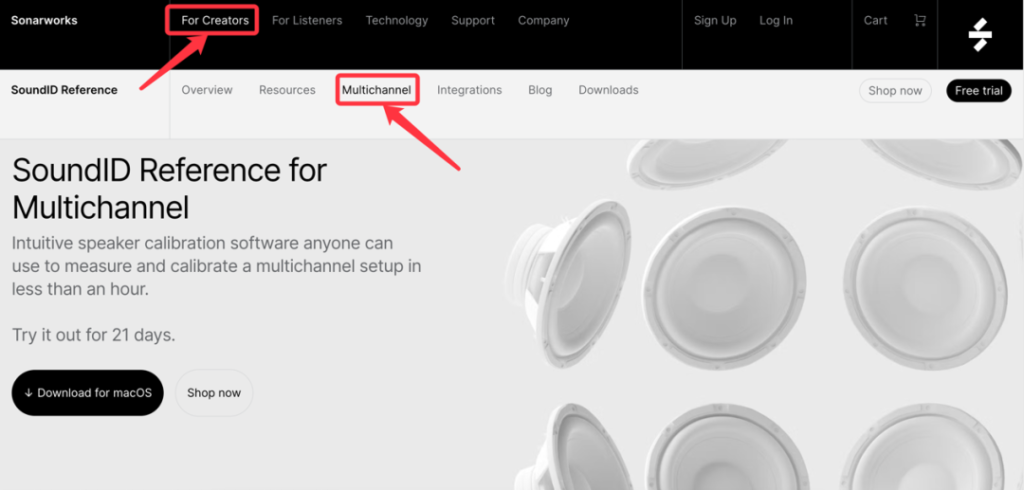
Task: Go to the SoundID Reference product home
Action: [x=64, y=90]
